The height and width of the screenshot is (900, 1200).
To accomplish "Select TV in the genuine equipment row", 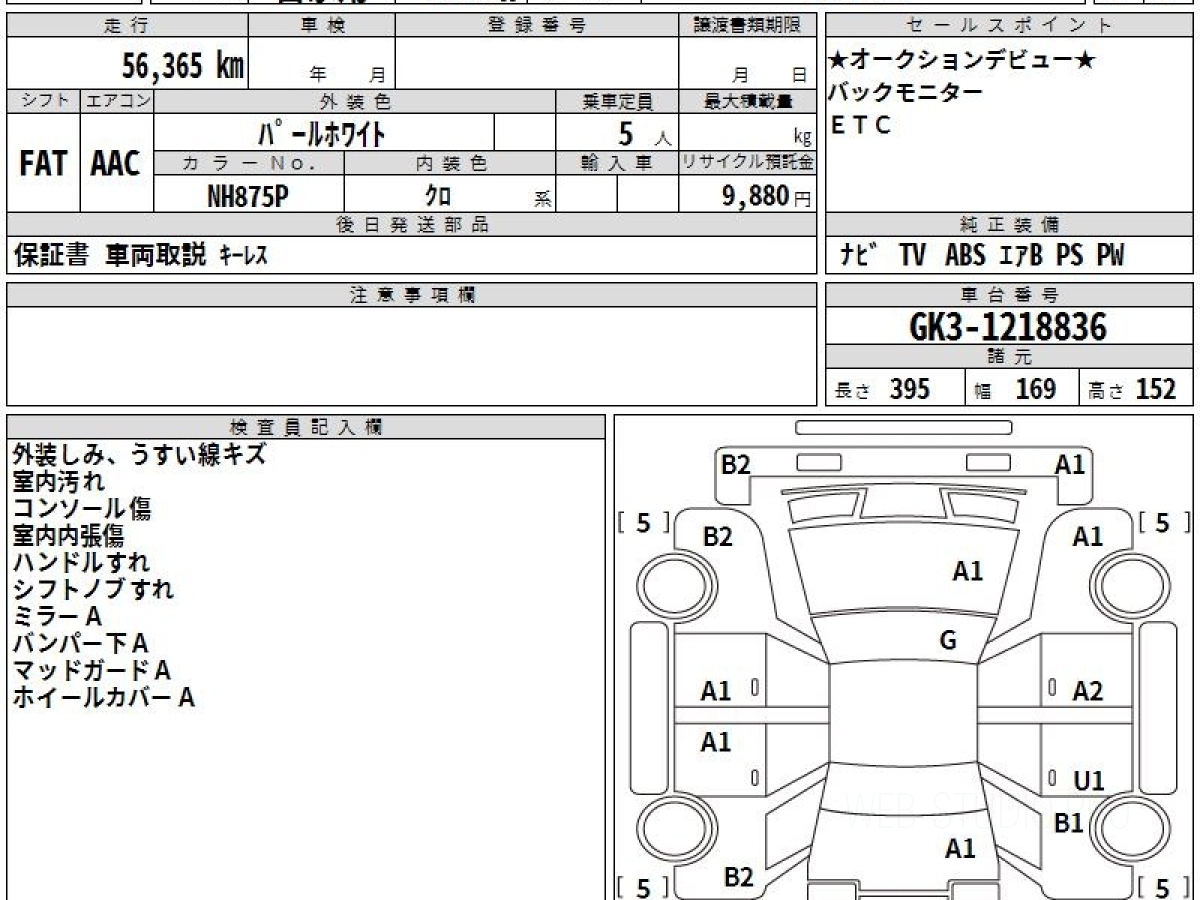I will tap(912, 255).
